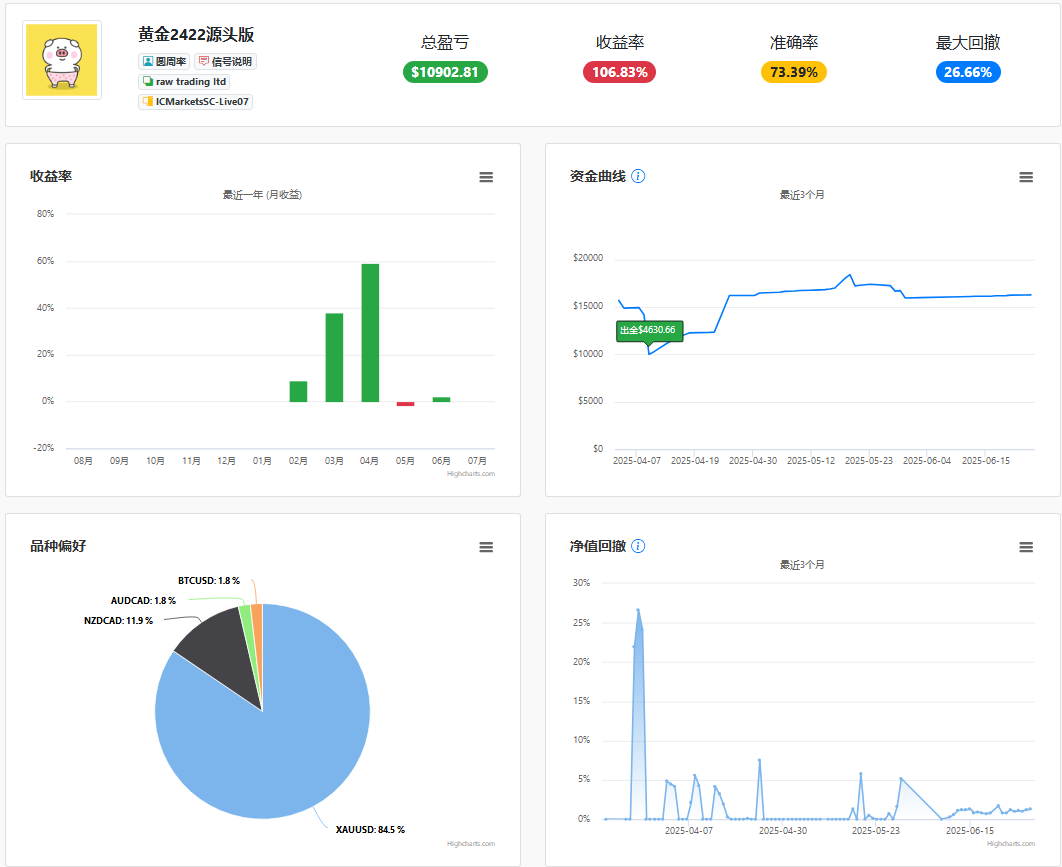Click the XAUUSD: 84.5 % label
Screen dimensions: 1062x867
[x=370, y=830]
